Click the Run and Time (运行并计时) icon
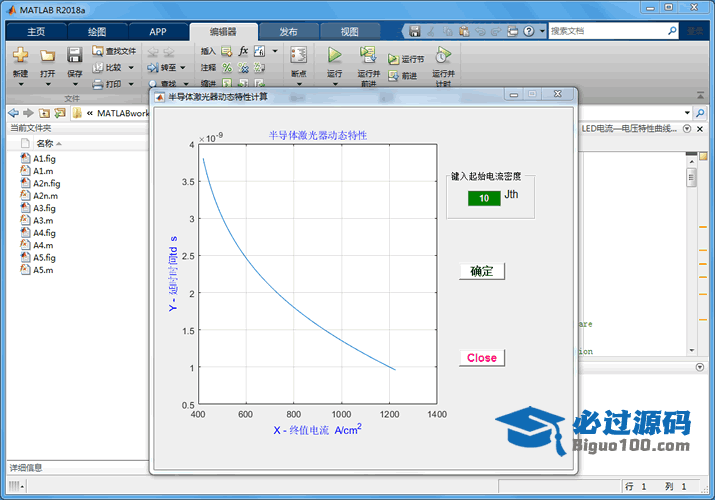Image resolution: width=715 pixels, height=500 pixels. (443, 55)
